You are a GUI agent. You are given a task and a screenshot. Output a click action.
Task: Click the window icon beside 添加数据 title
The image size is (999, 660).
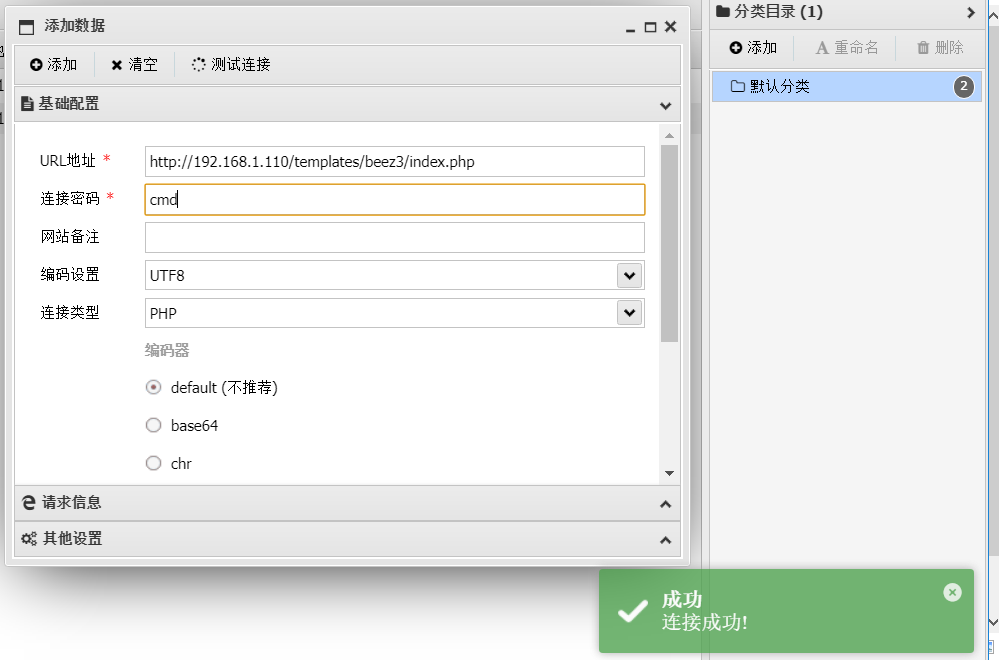tap(26, 27)
